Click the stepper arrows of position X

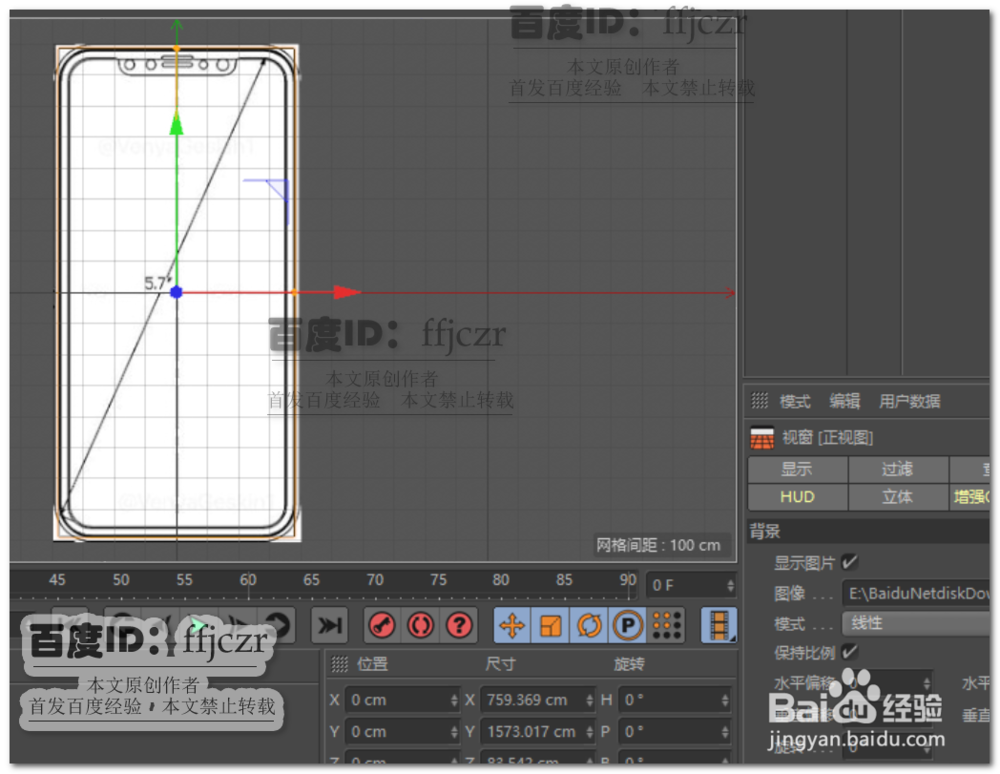pyautogui.click(x=454, y=700)
